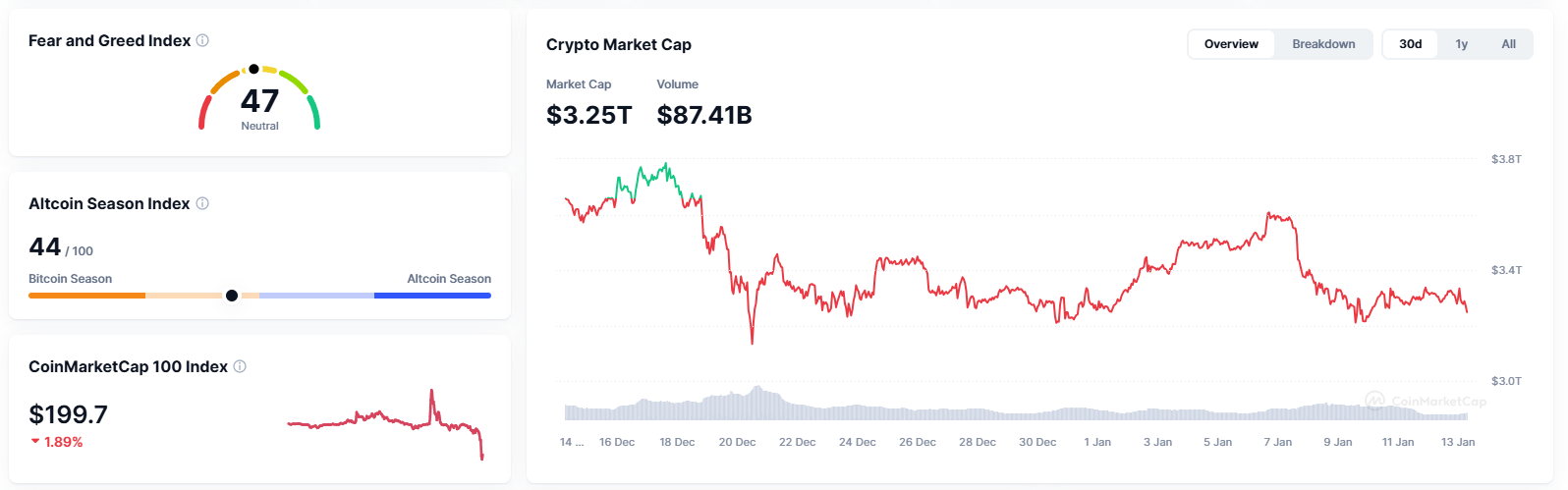
Task: Click the CoinMarketCap 100 sparkline chart
Action: coord(385,422)
